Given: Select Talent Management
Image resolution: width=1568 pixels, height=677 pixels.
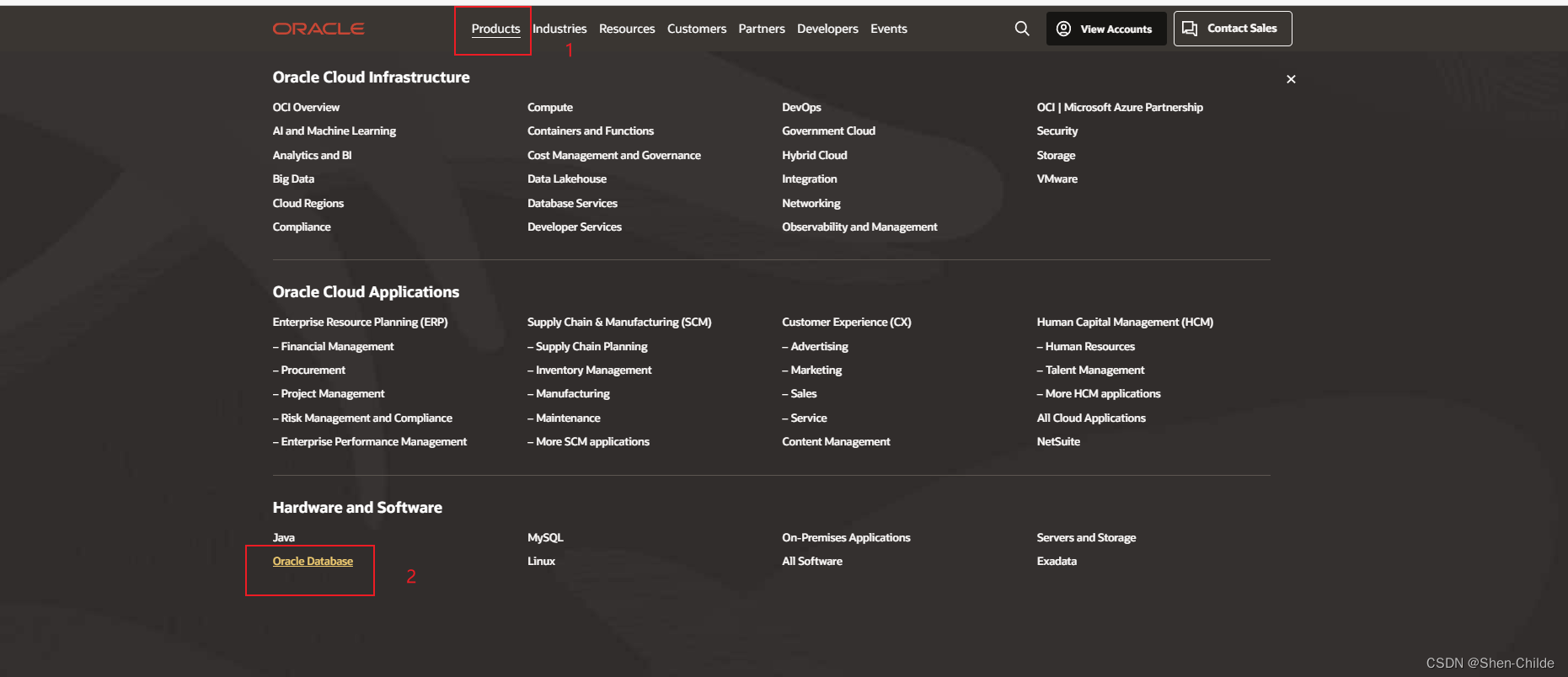Looking at the screenshot, I should tap(1090, 370).
